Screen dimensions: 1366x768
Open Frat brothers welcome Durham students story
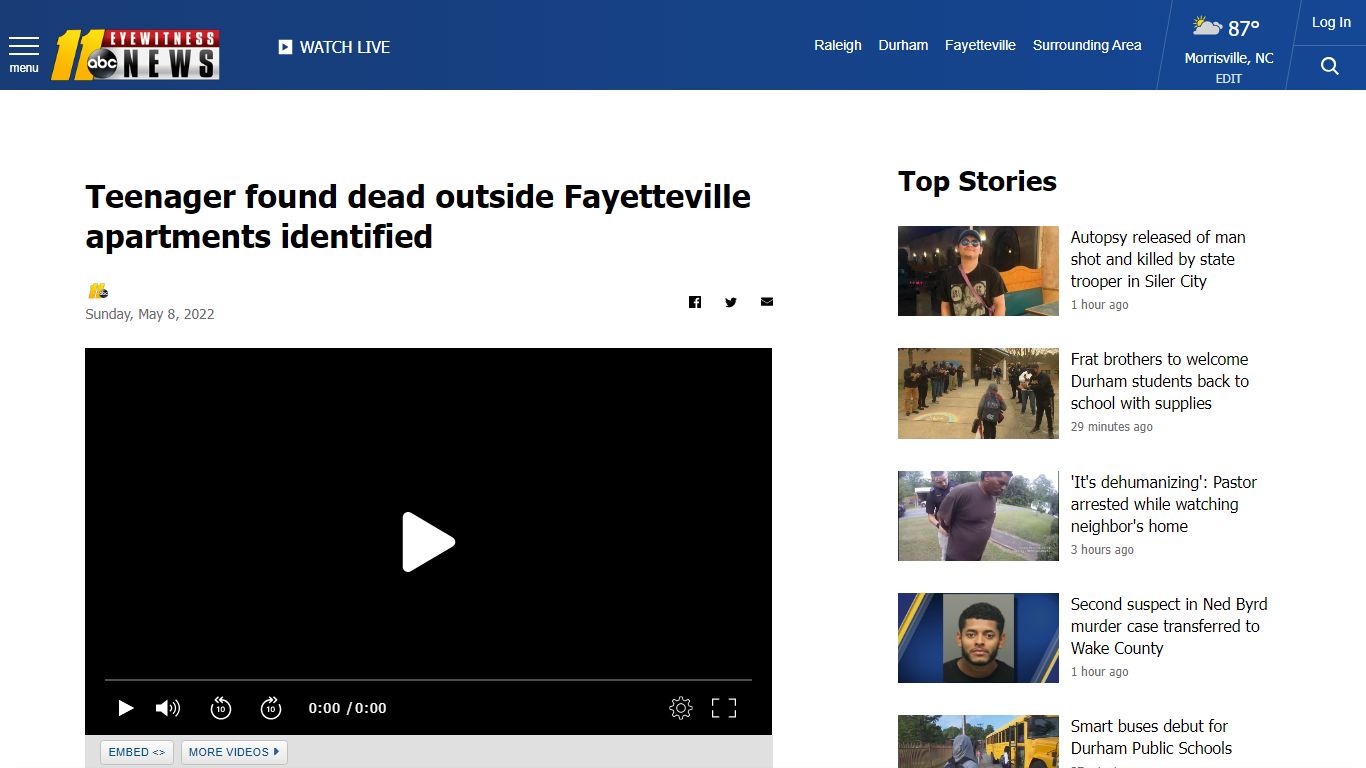point(1160,381)
